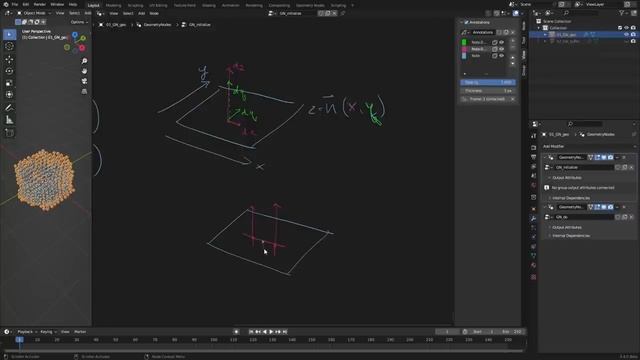Select the Annotate tool in viewport toolbar
640x360 pixels.
point(9,108)
